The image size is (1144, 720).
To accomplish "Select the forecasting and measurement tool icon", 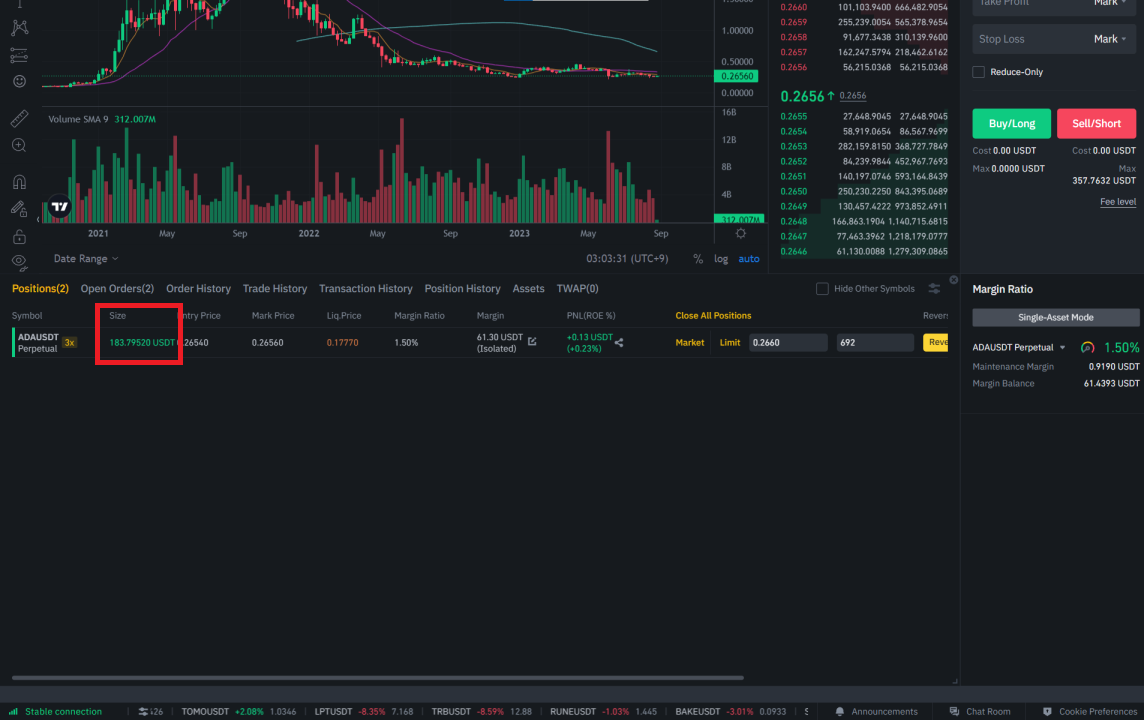I will click(20, 55).
